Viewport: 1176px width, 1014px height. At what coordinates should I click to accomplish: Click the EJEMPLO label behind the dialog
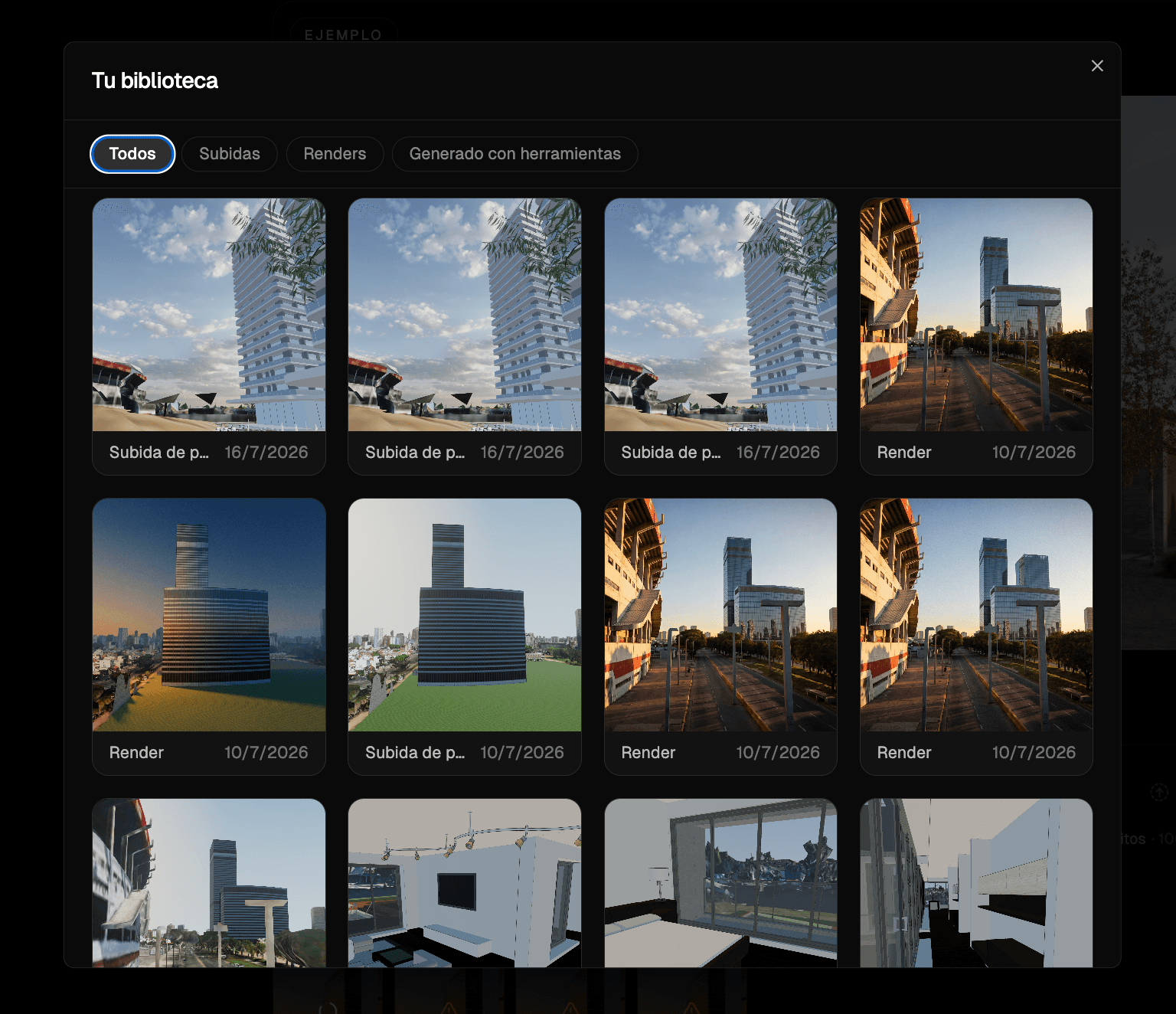(343, 35)
